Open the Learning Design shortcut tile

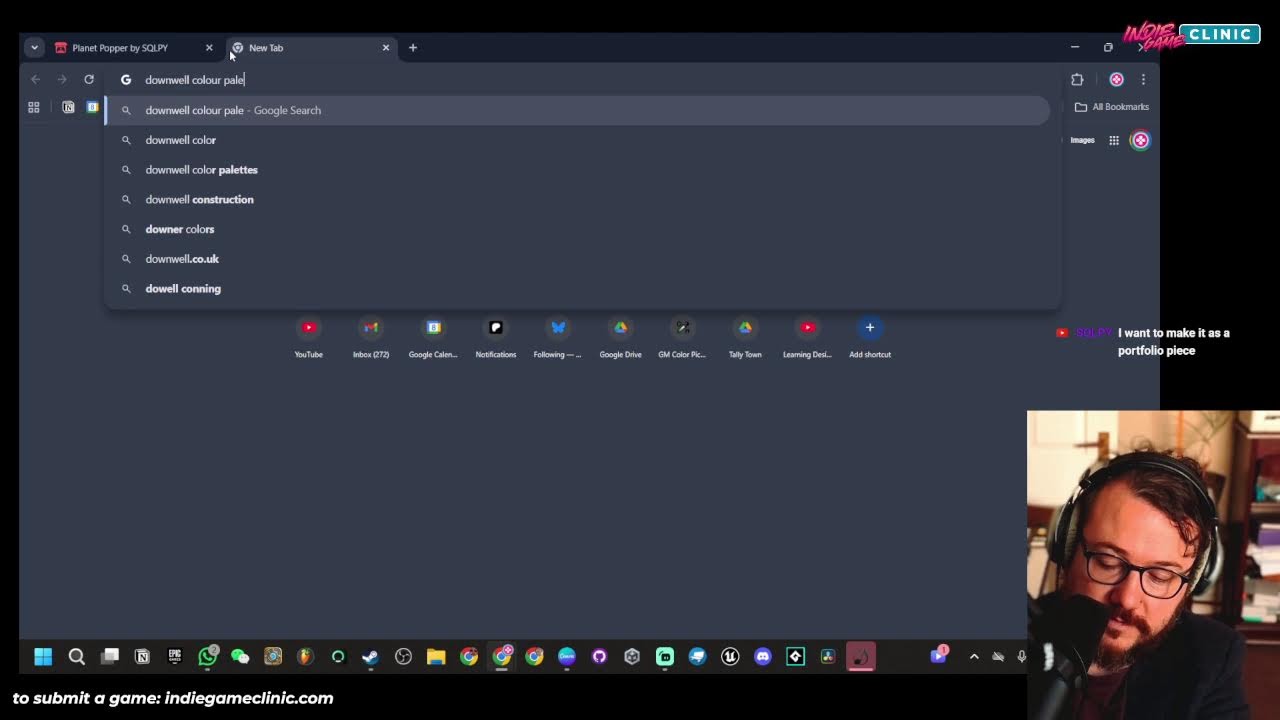click(x=807, y=337)
